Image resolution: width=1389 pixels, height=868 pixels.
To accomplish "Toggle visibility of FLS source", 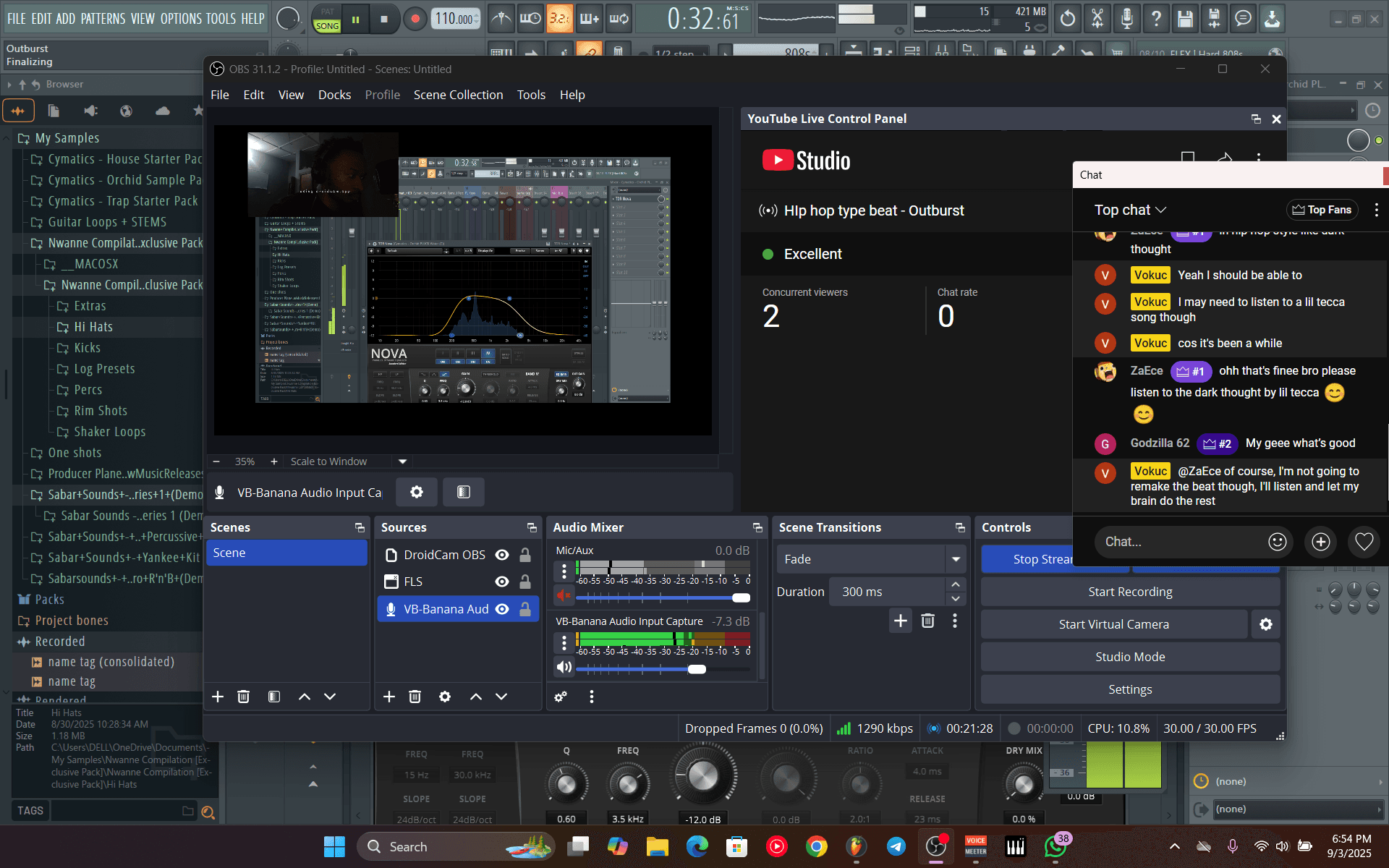I will click(502, 582).
